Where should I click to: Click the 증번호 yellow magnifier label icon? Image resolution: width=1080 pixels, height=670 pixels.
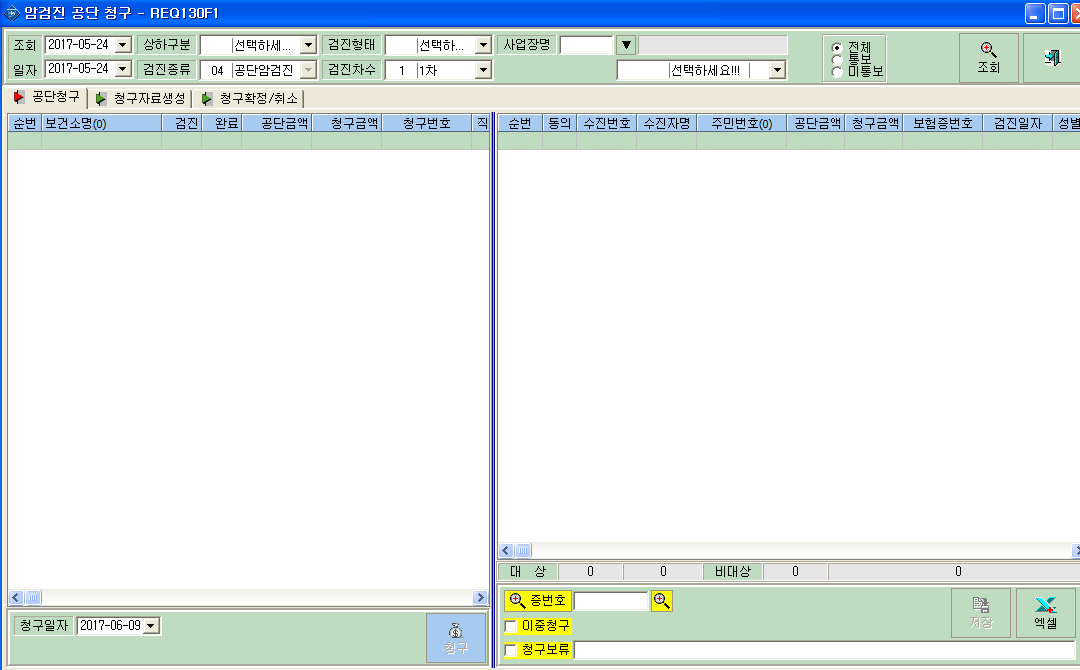pos(517,600)
